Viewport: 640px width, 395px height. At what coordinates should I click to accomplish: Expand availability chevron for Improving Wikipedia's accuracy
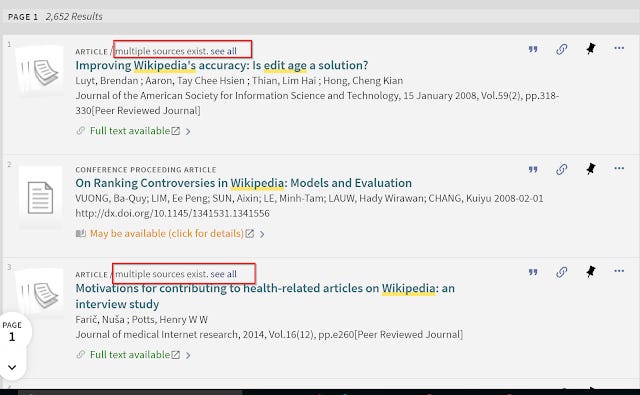pyautogui.click(x=188, y=131)
